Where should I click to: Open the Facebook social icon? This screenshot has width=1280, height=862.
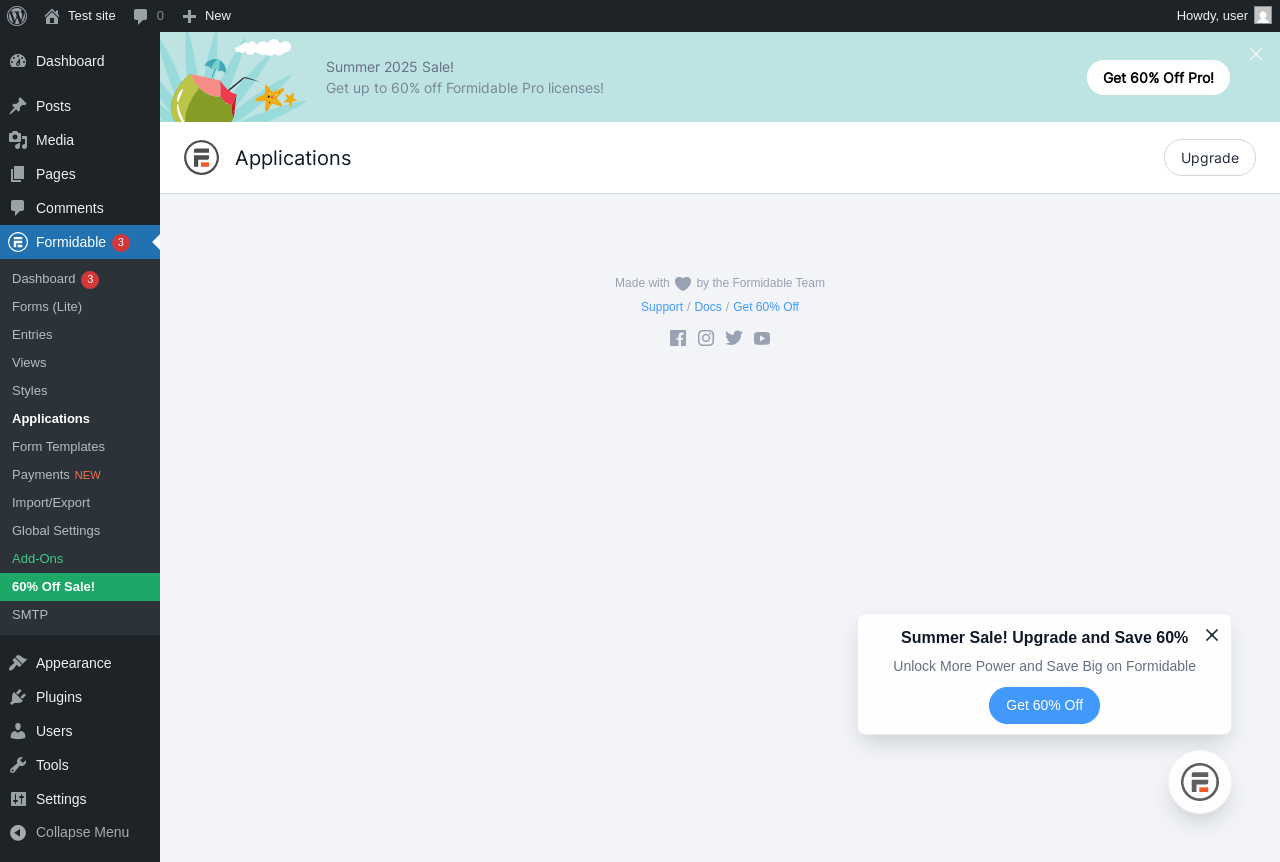[x=678, y=338]
